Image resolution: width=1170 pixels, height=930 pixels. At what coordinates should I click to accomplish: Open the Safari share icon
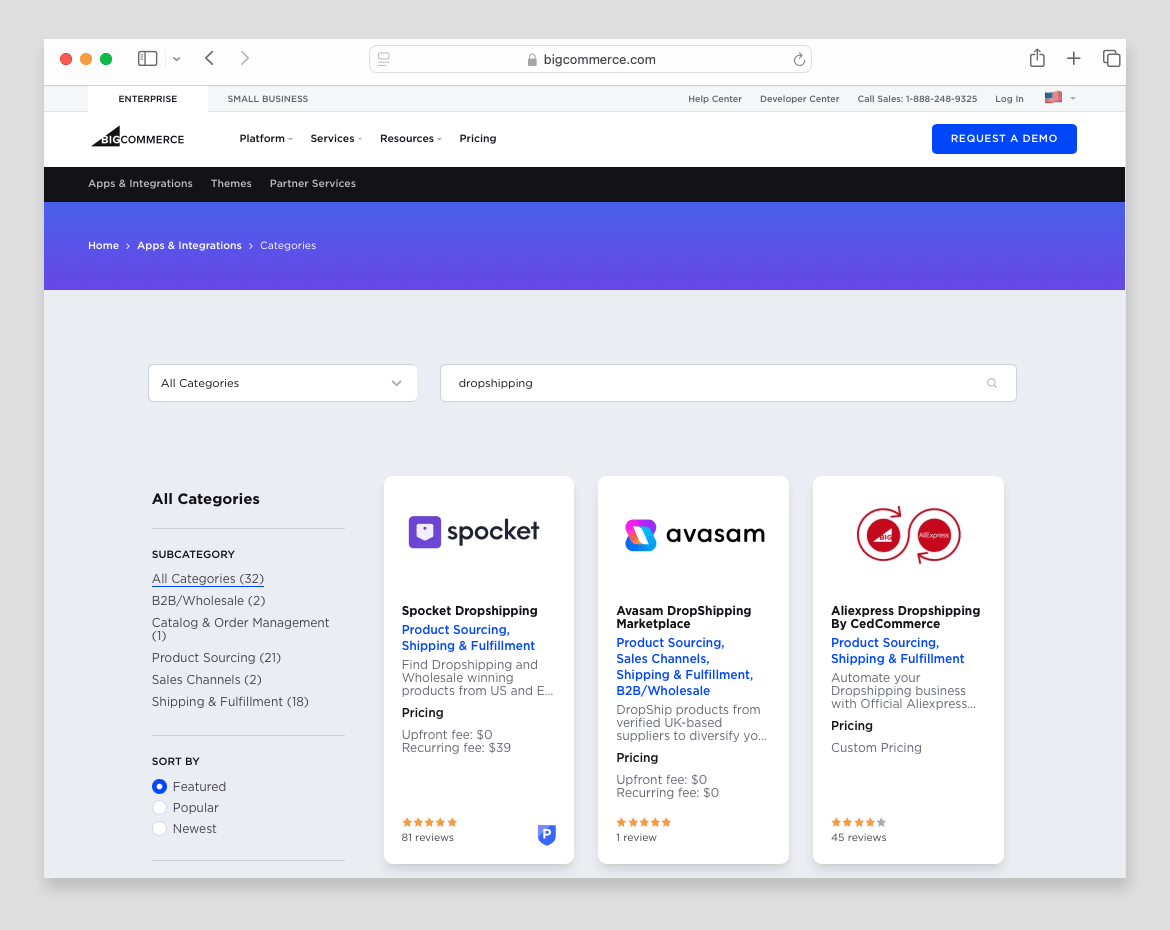tap(1037, 58)
